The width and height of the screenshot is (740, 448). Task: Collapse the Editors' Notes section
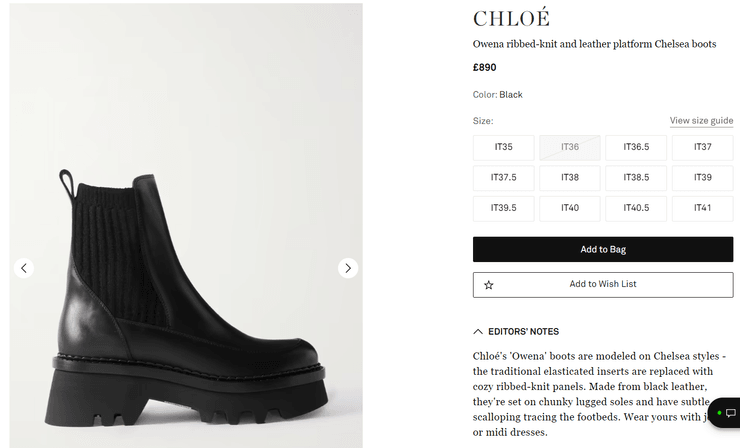click(478, 331)
